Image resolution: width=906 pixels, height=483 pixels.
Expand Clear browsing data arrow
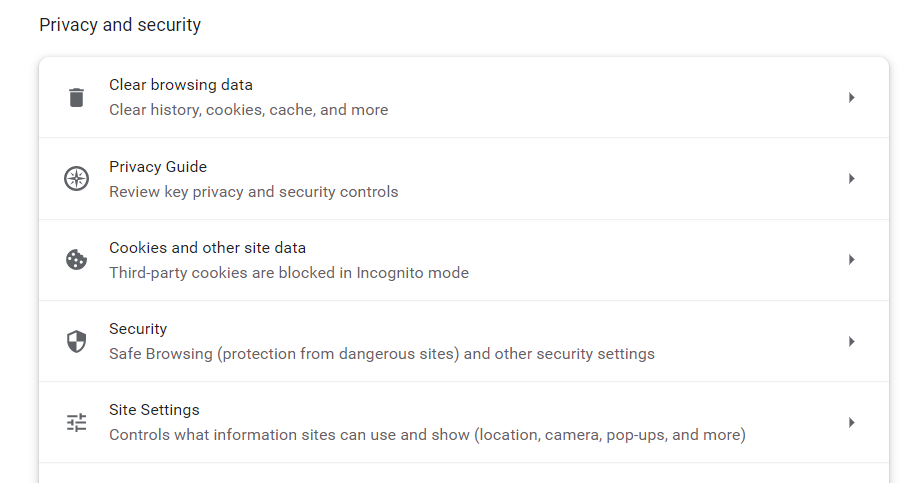851,98
